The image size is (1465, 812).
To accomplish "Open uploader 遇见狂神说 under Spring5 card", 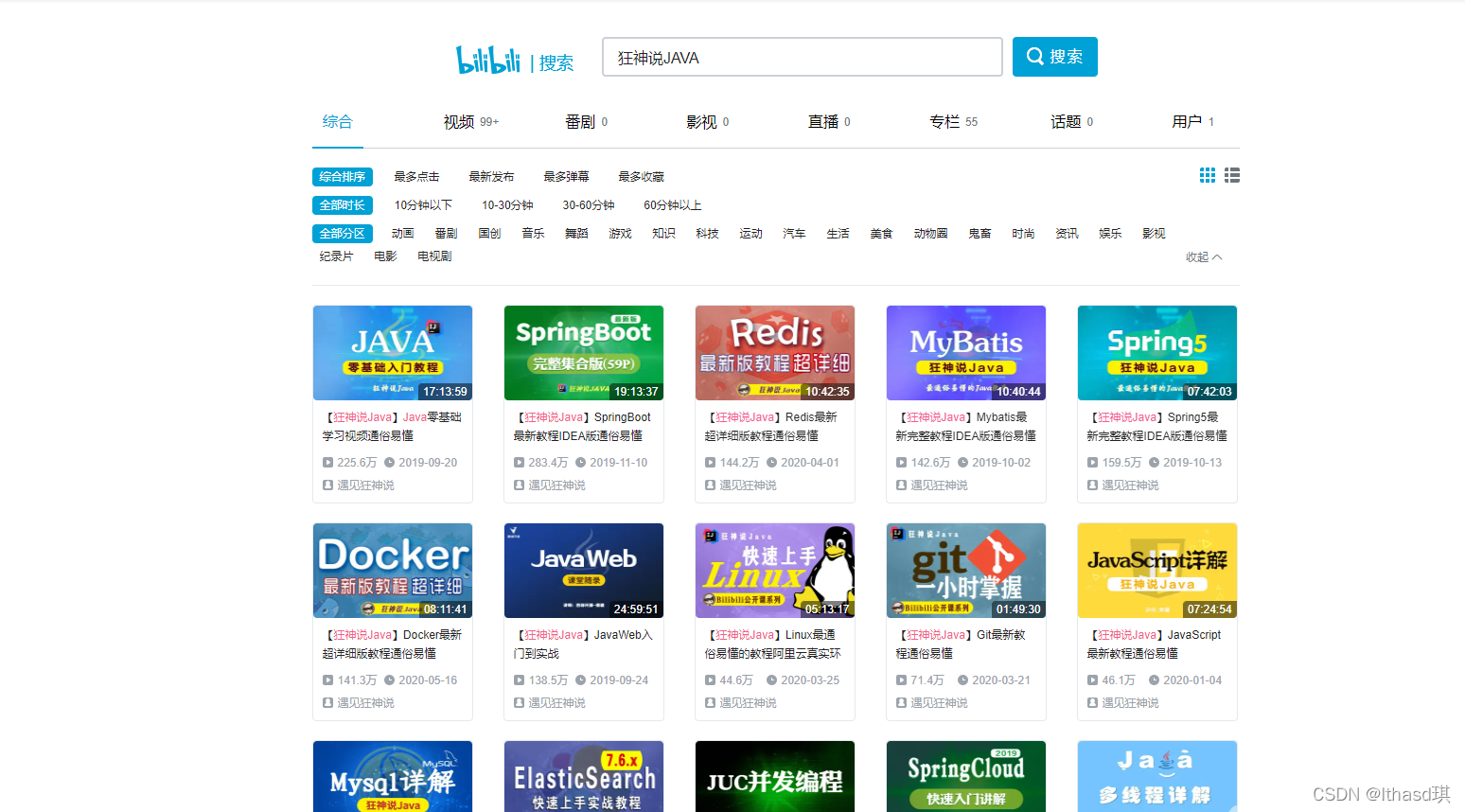I will click(x=1130, y=485).
